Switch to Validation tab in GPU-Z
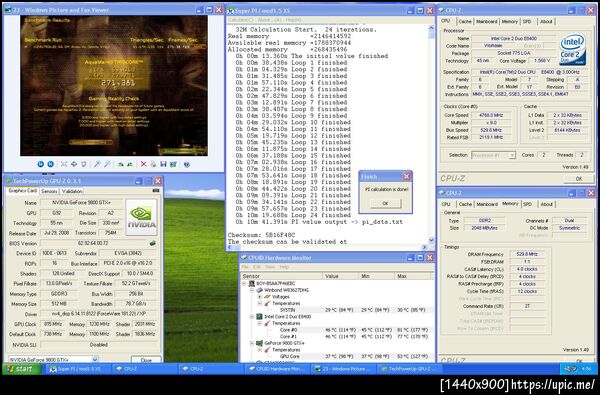600x395 pixels. (x=72, y=191)
